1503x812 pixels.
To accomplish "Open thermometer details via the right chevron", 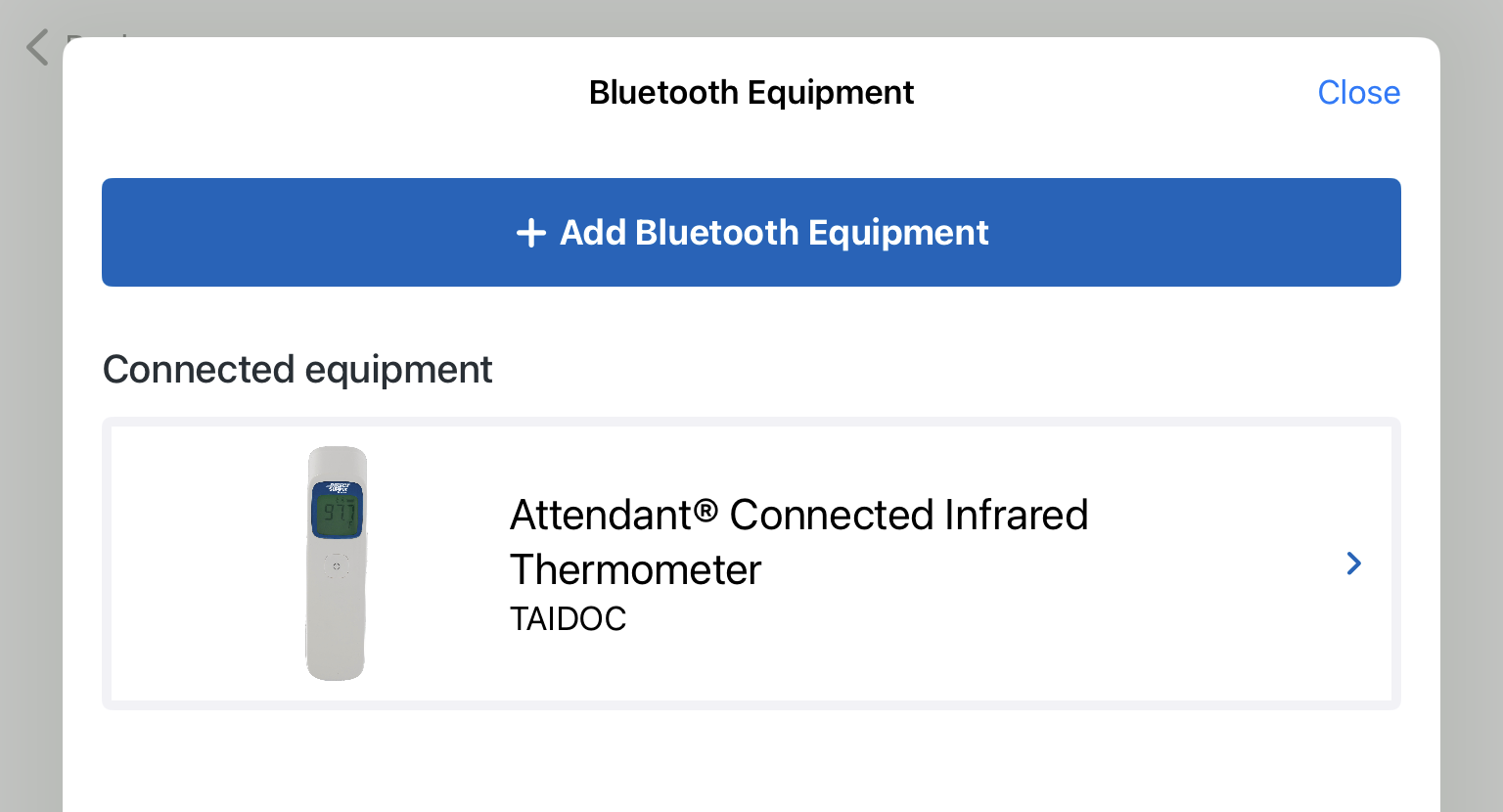I will pos(1353,564).
